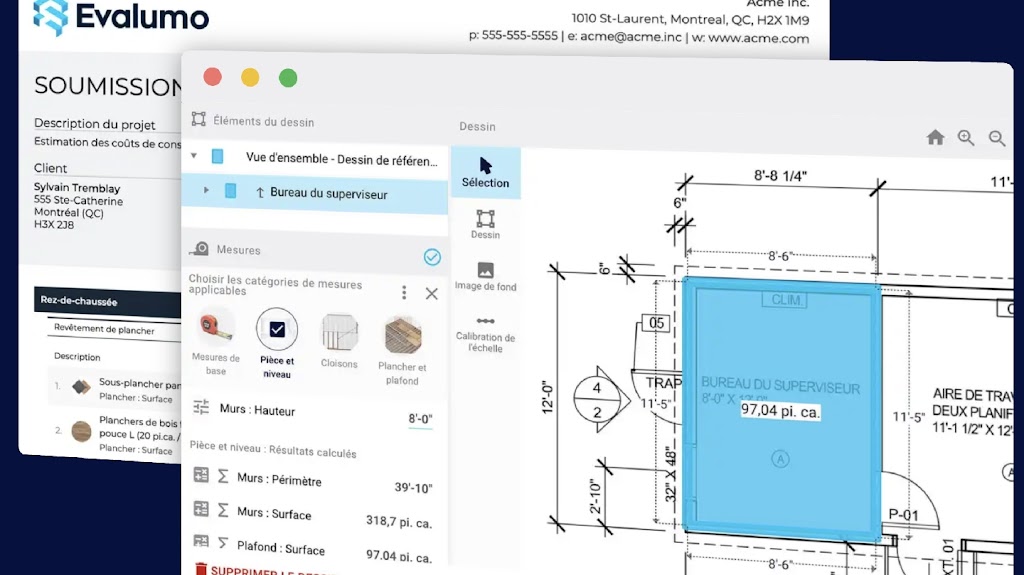Viewport: 1024px width, 575px height.
Task: Expand the Bureau du superviseur row
Action: coord(206,190)
